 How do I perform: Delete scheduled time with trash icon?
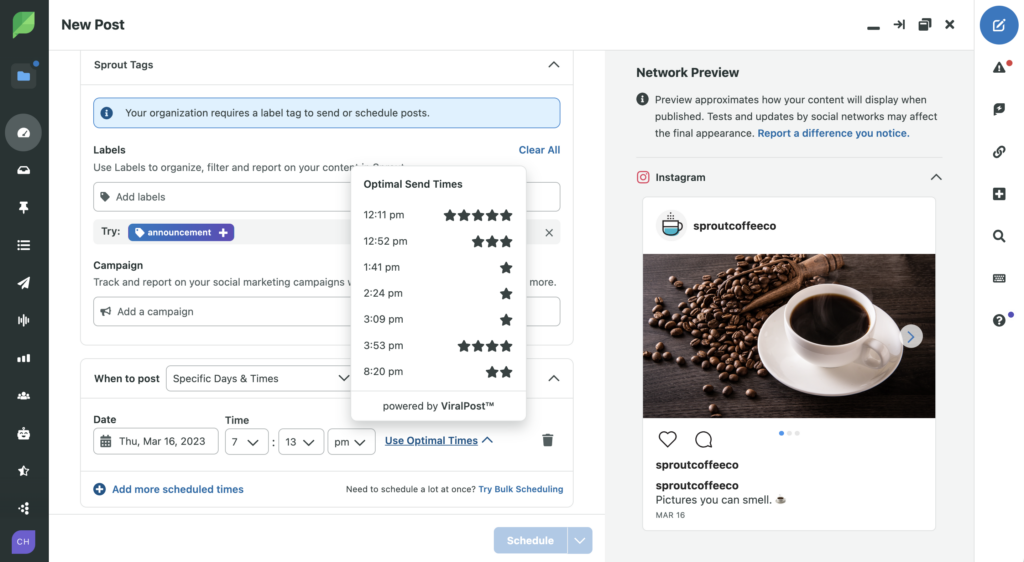pyautogui.click(x=548, y=440)
